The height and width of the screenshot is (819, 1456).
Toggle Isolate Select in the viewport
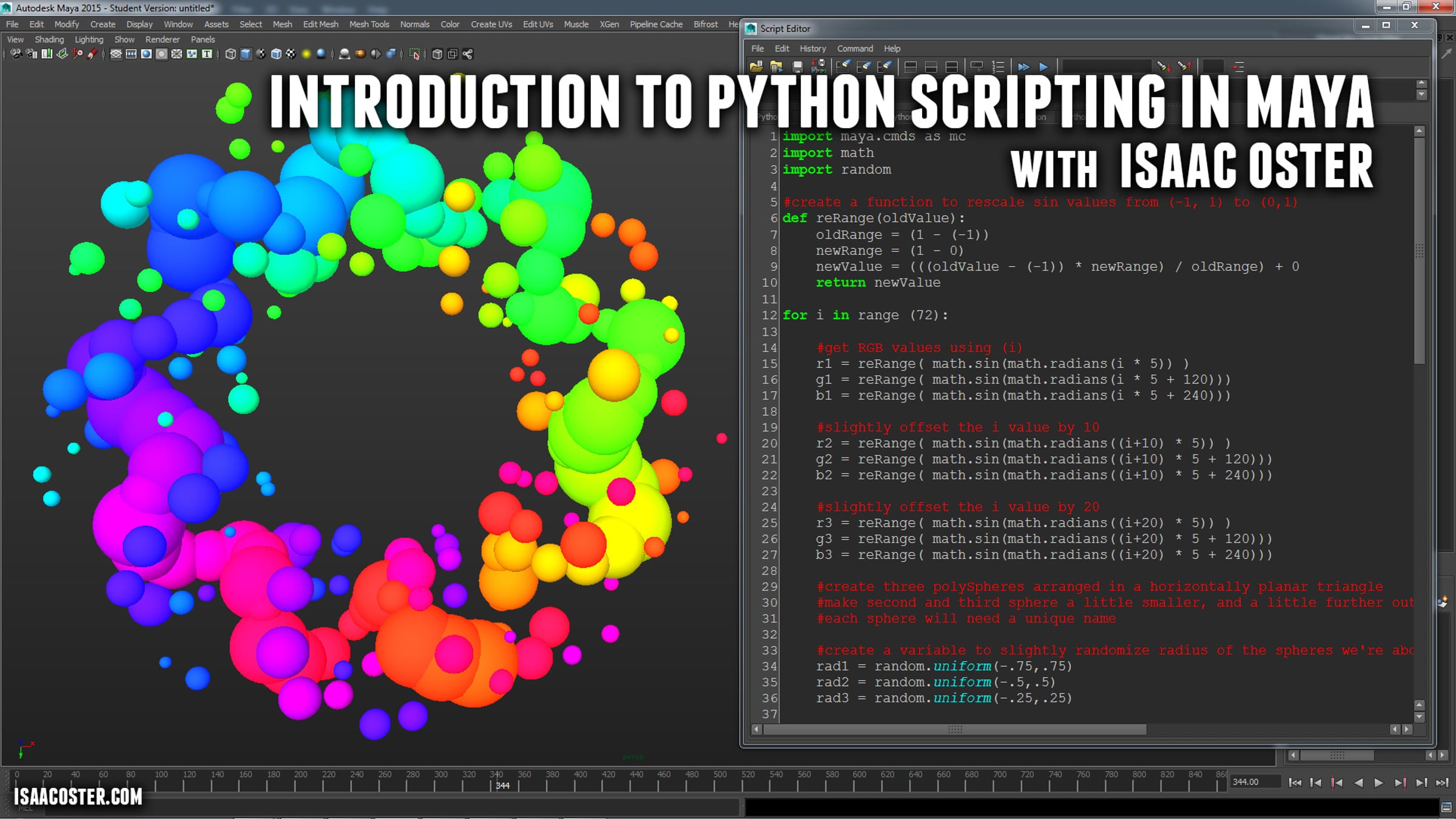(x=415, y=55)
